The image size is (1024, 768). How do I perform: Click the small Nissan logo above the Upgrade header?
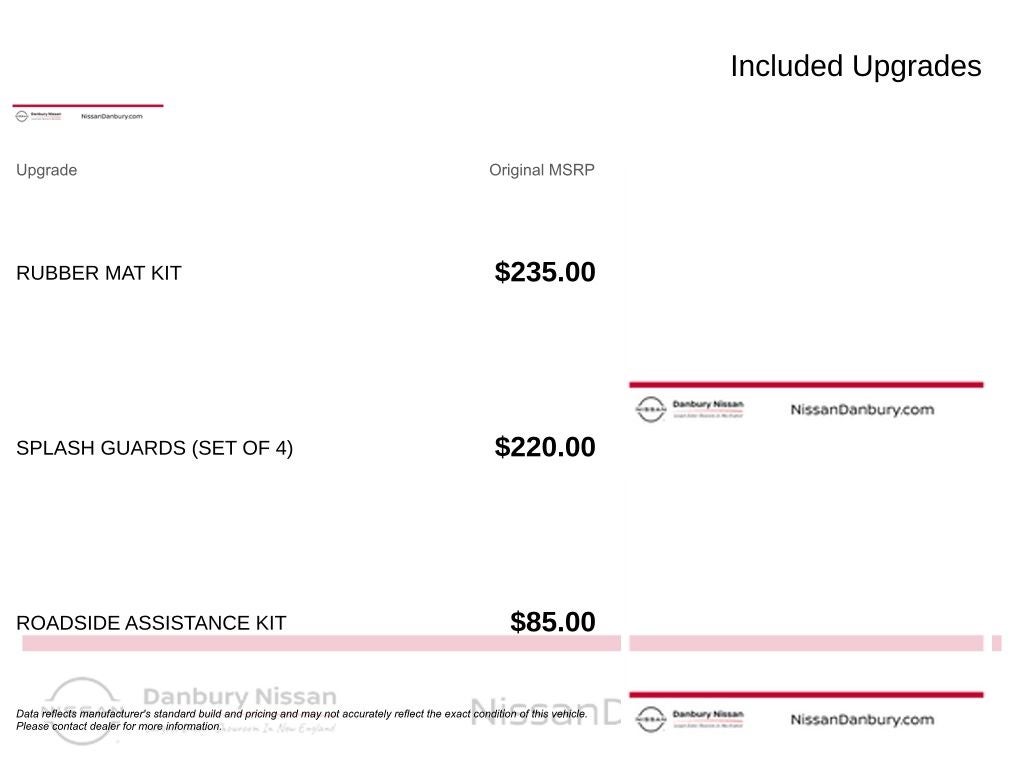[22, 116]
